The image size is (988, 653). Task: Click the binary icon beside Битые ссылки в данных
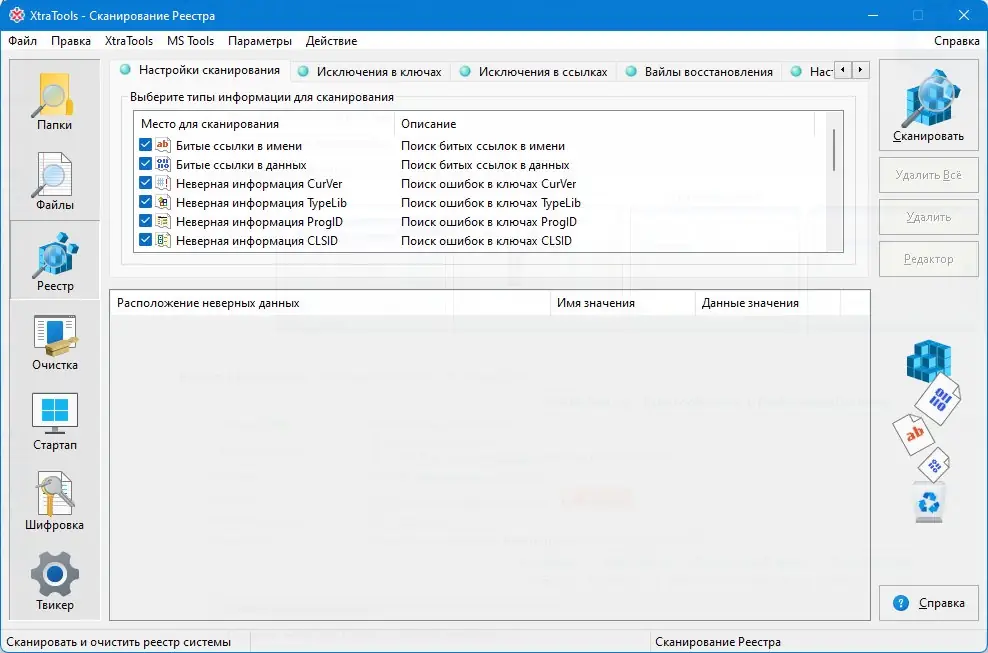click(163, 165)
